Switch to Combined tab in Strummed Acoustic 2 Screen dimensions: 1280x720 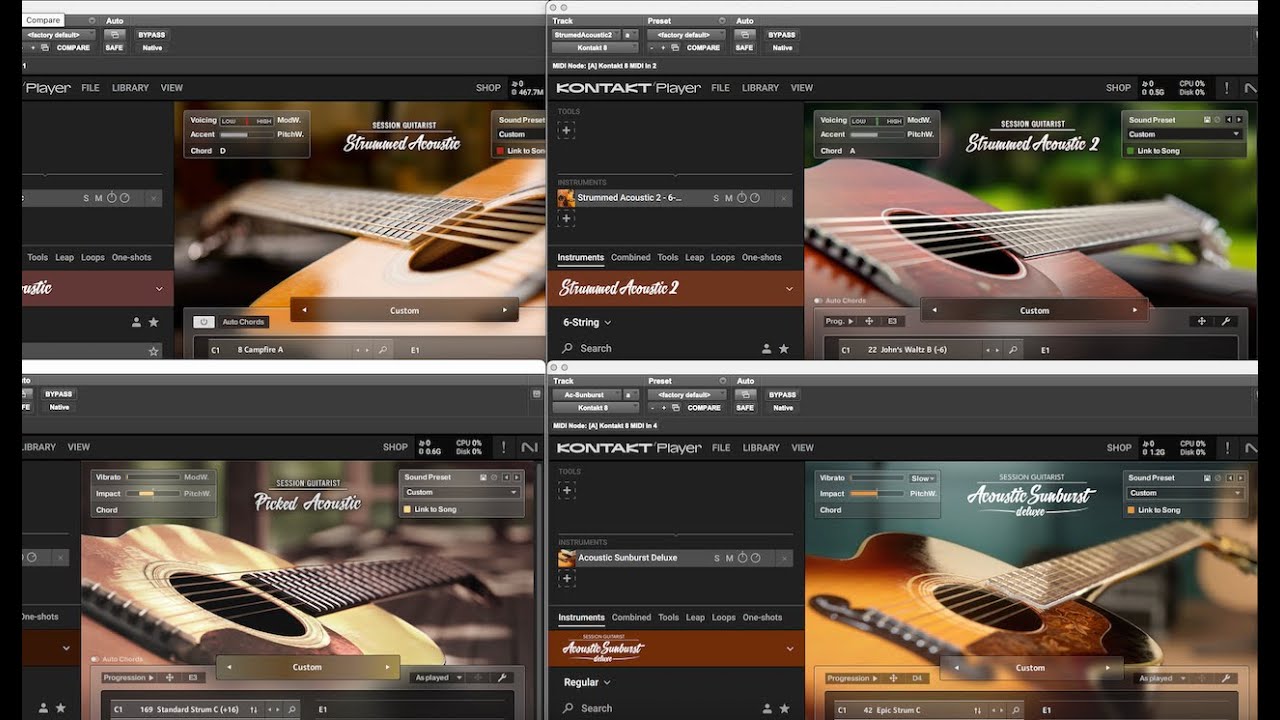click(x=631, y=258)
